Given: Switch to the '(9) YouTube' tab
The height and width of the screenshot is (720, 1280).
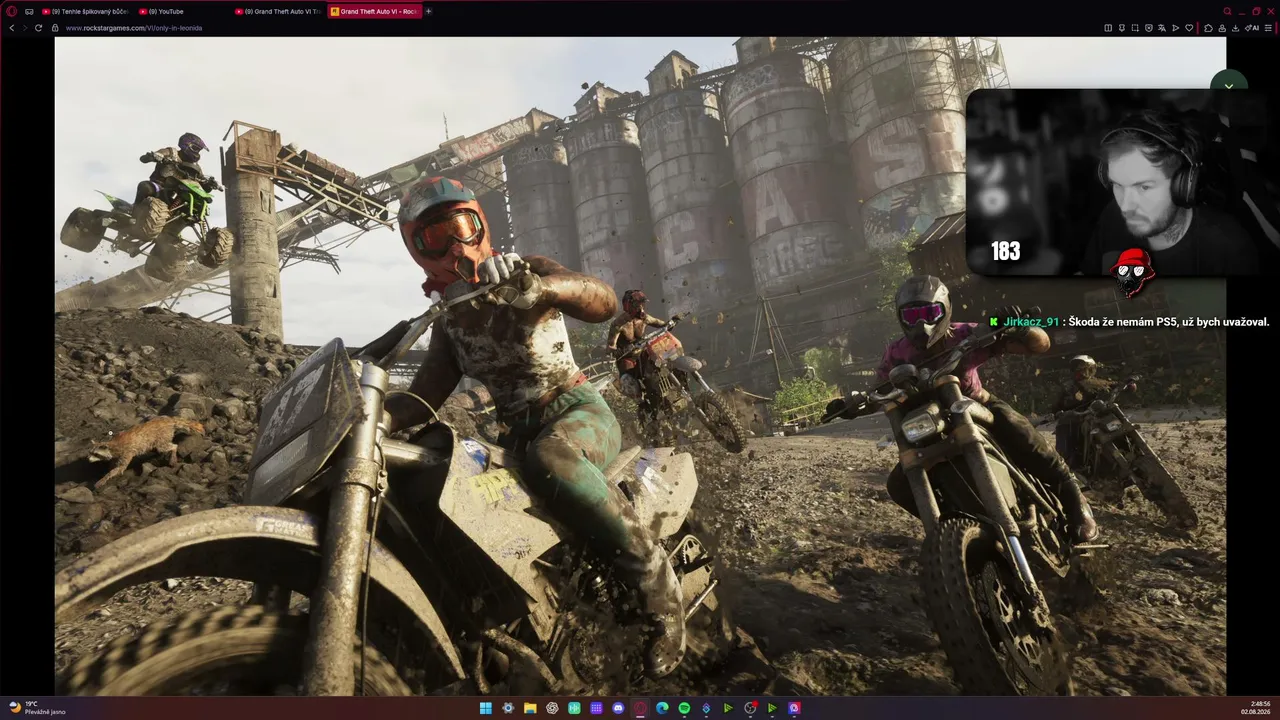Looking at the screenshot, I should (x=182, y=11).
